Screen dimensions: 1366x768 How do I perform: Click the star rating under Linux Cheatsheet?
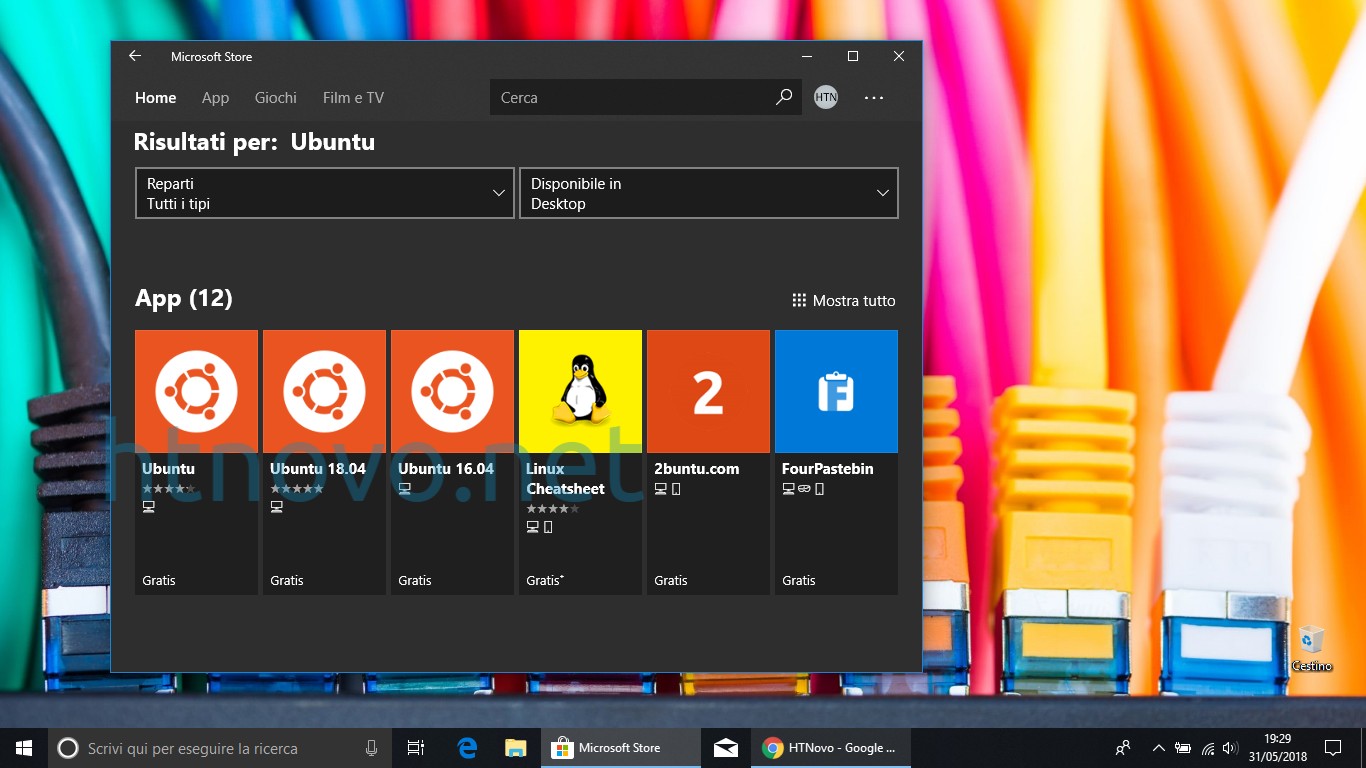[x=553, y=509]
